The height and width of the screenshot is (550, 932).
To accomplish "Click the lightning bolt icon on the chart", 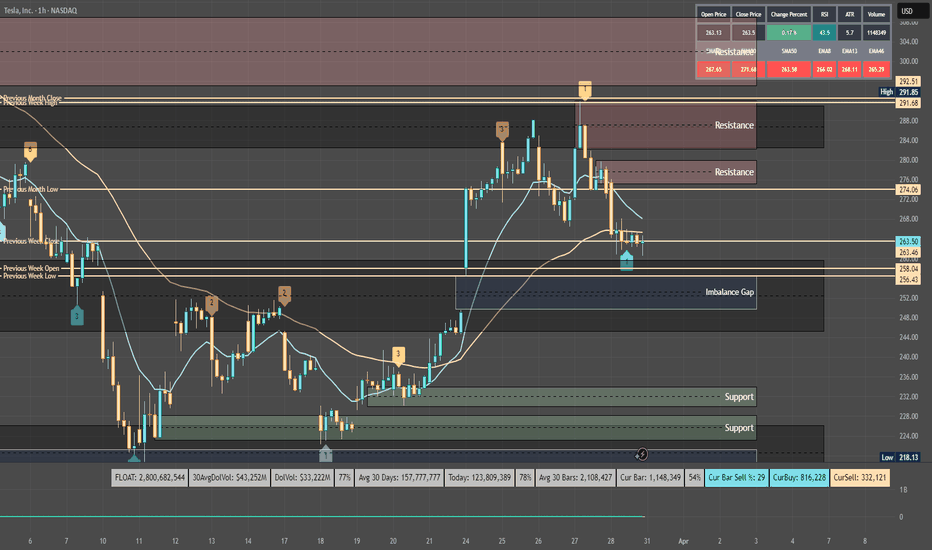I will 642,454.
